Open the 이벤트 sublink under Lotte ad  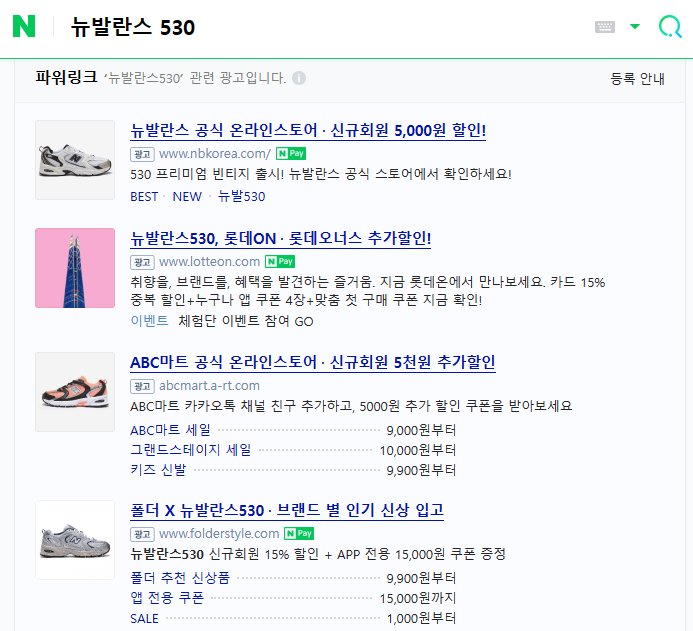(149, 321)
